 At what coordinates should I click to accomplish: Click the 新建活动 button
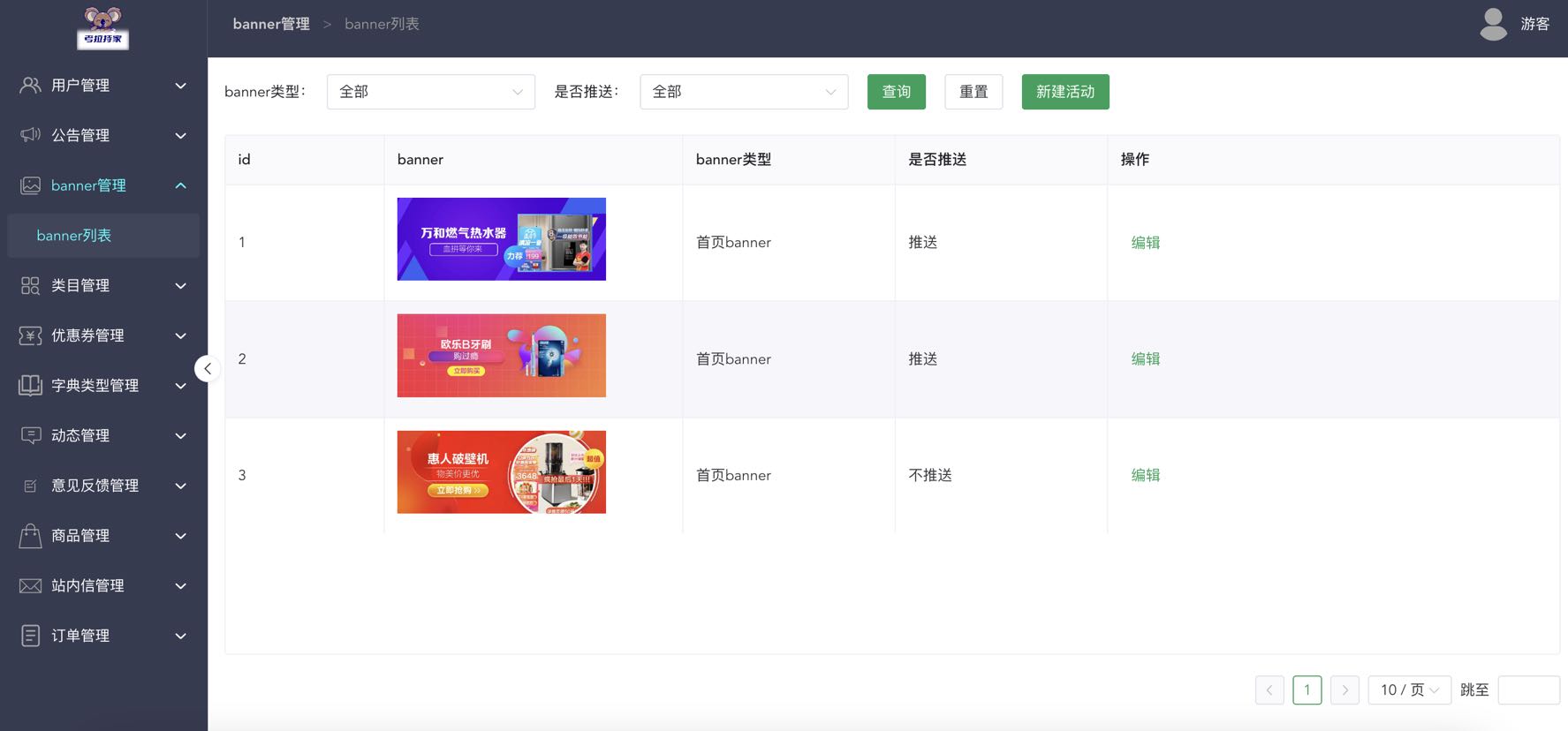pos(1065,92)
